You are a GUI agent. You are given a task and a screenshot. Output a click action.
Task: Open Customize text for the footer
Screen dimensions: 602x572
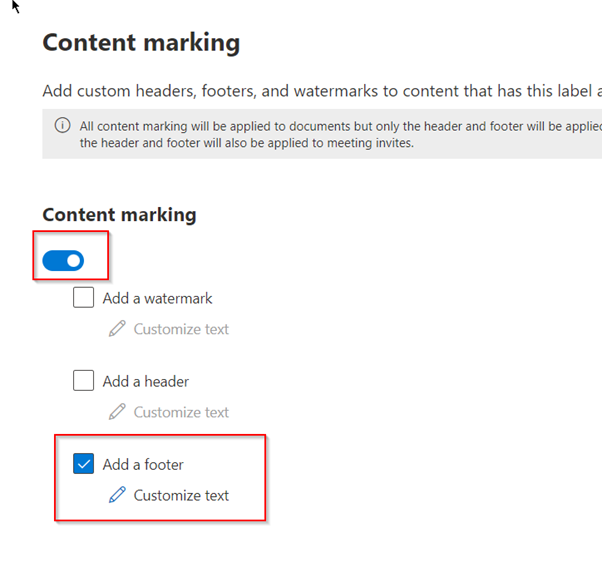tap(181, 495)
